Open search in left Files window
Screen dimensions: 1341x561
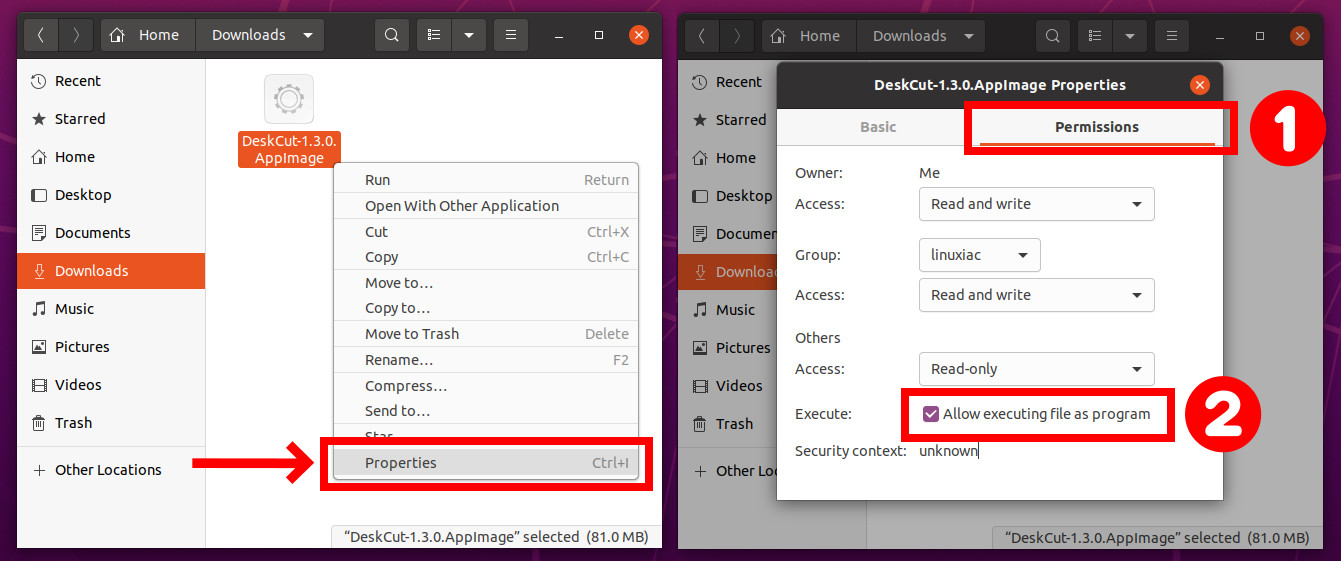pyautogui.click(x=391, y=35)
